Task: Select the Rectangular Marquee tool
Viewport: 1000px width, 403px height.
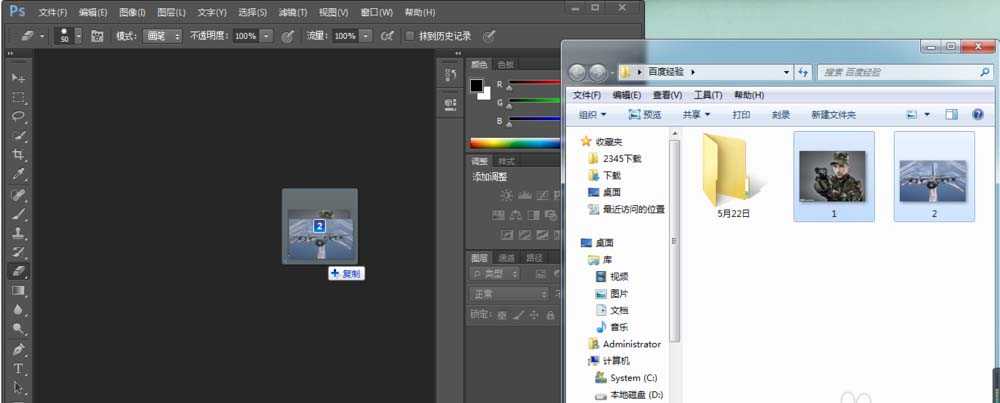Action: tap(18, 97)
